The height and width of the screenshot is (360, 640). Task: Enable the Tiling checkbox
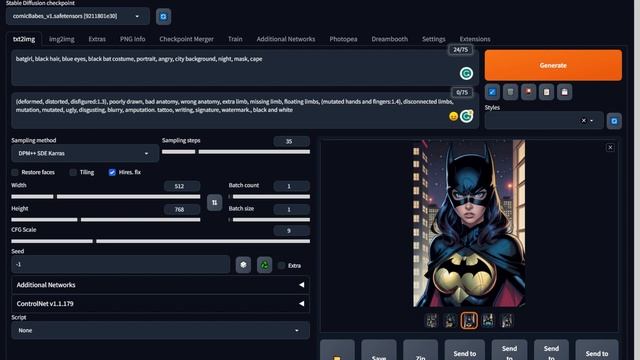pyautogui.click(x=73, y=172)
